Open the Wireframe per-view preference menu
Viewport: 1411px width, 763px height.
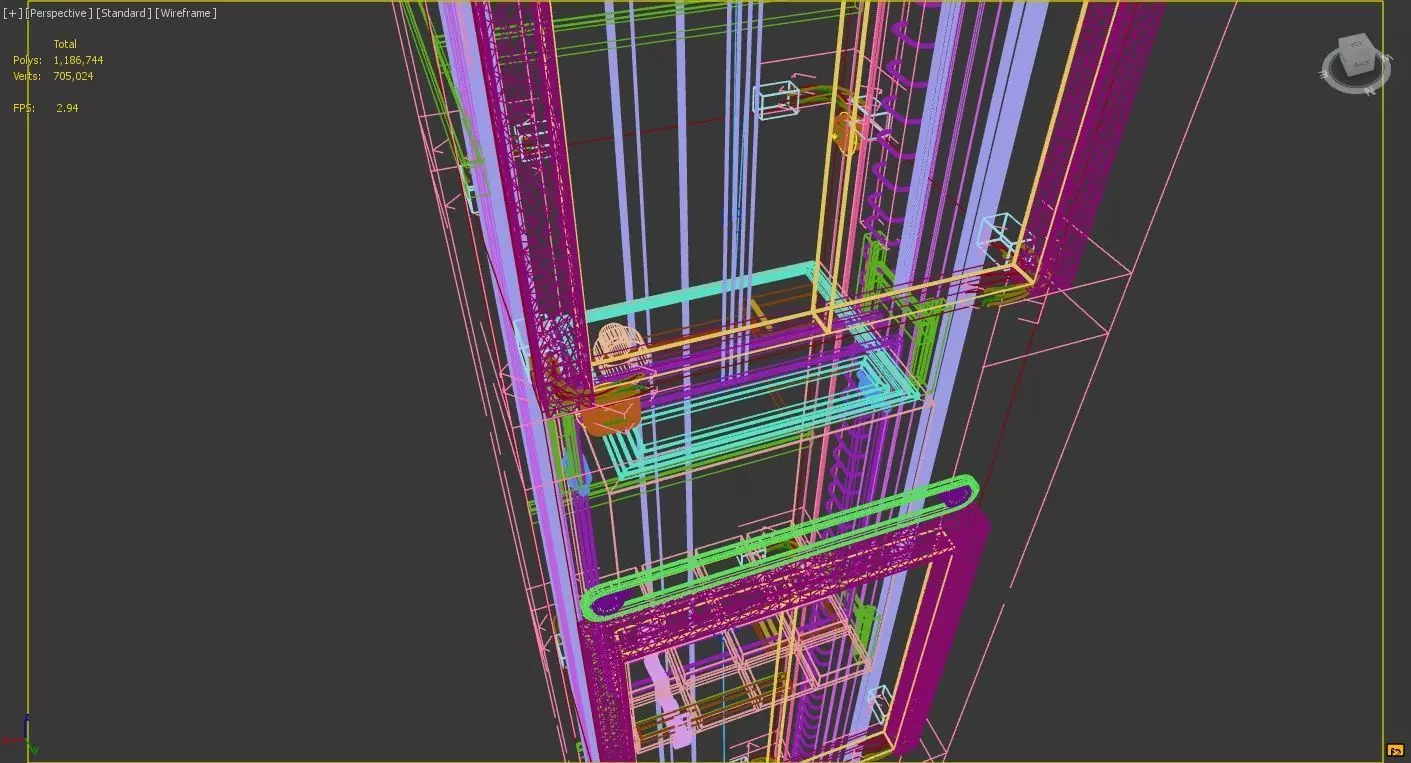click(186, 13)
